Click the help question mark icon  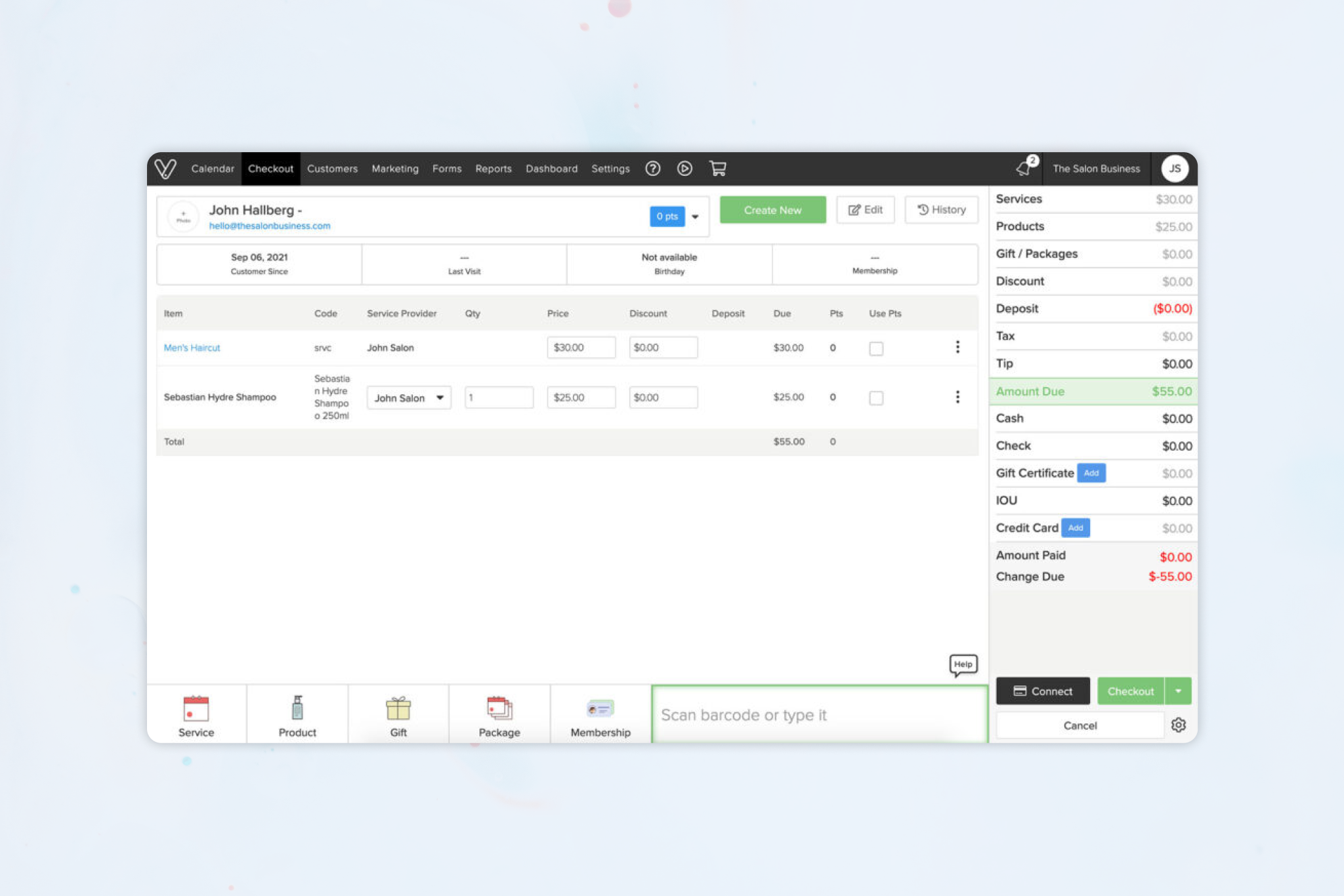[x=652, y=169]
